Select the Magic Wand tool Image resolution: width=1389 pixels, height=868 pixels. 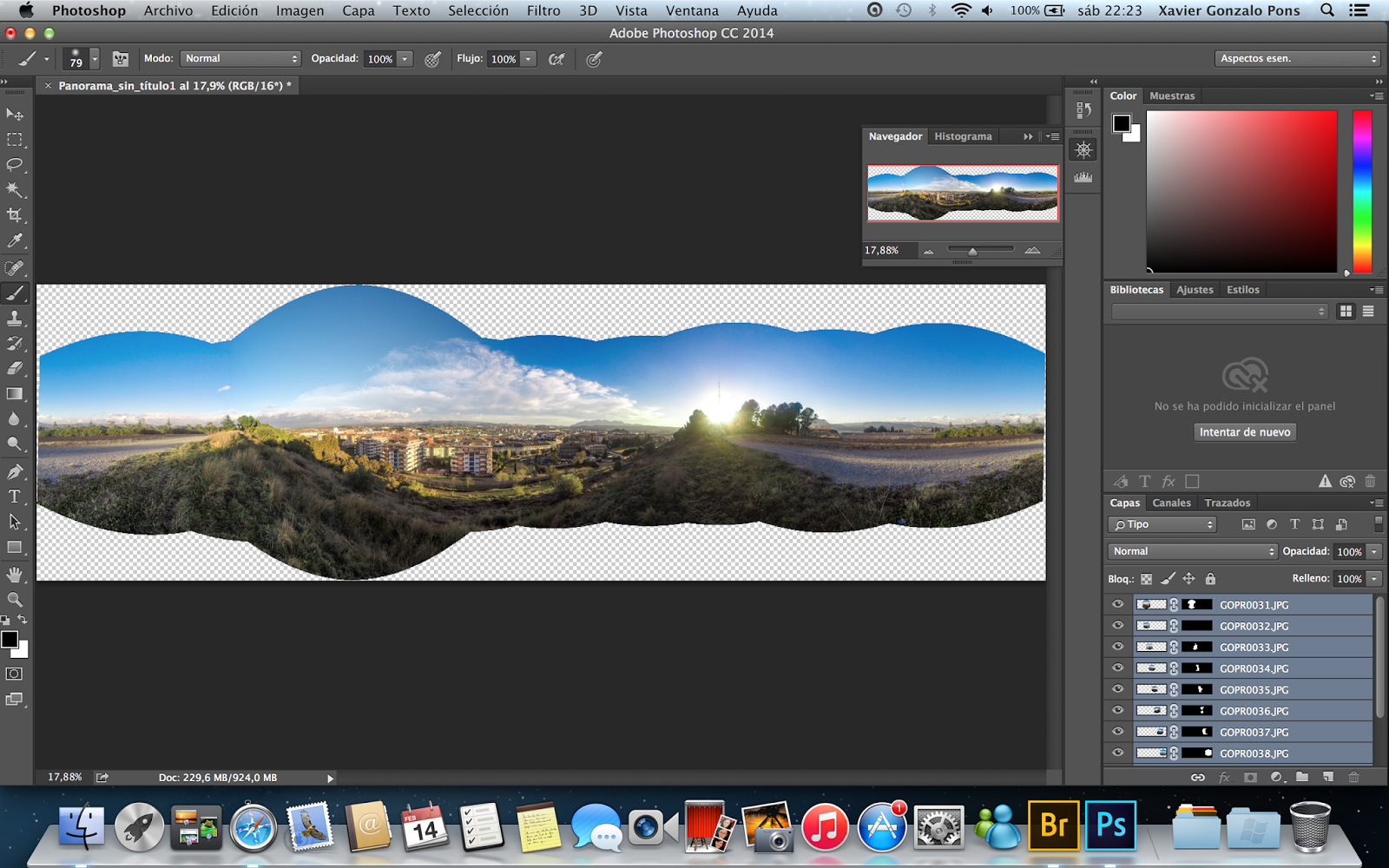[x=15, y=189]
